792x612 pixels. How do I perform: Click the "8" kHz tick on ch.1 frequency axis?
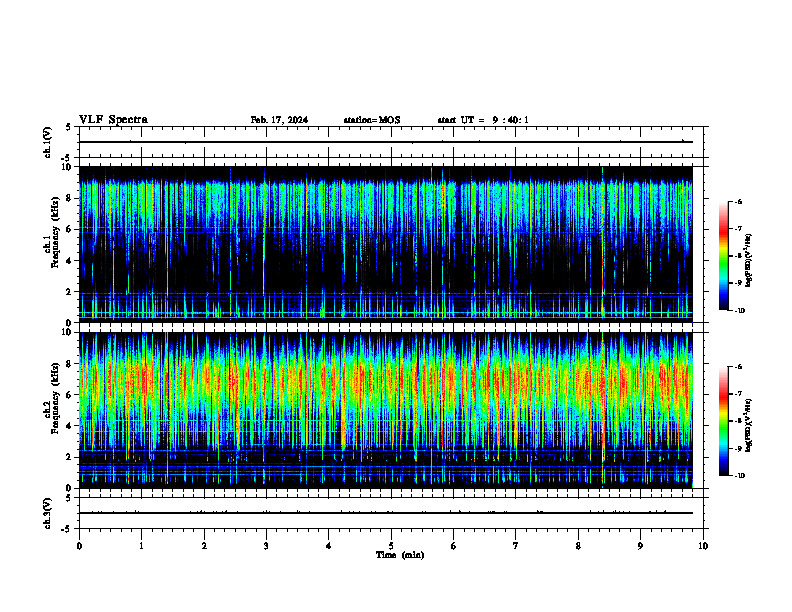[70, 198]
